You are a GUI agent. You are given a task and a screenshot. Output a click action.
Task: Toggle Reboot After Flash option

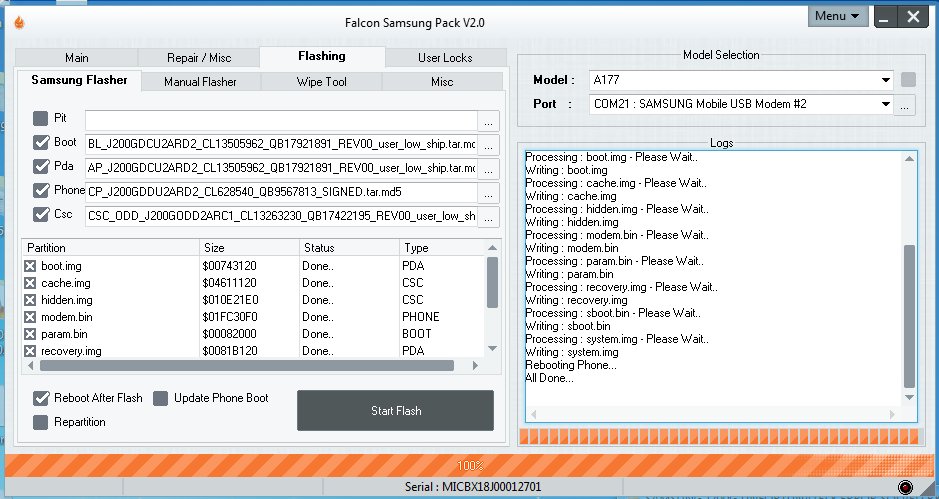coord(41,398)
